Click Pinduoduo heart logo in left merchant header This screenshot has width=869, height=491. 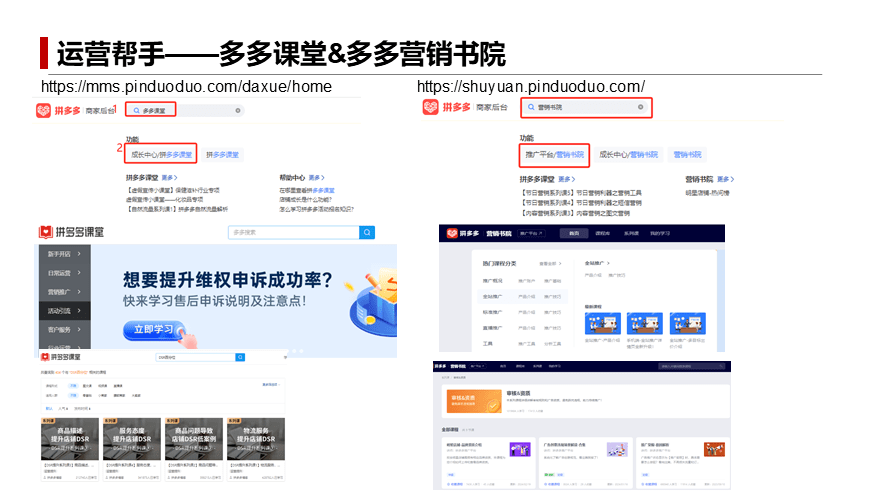[x=43, y=110]
